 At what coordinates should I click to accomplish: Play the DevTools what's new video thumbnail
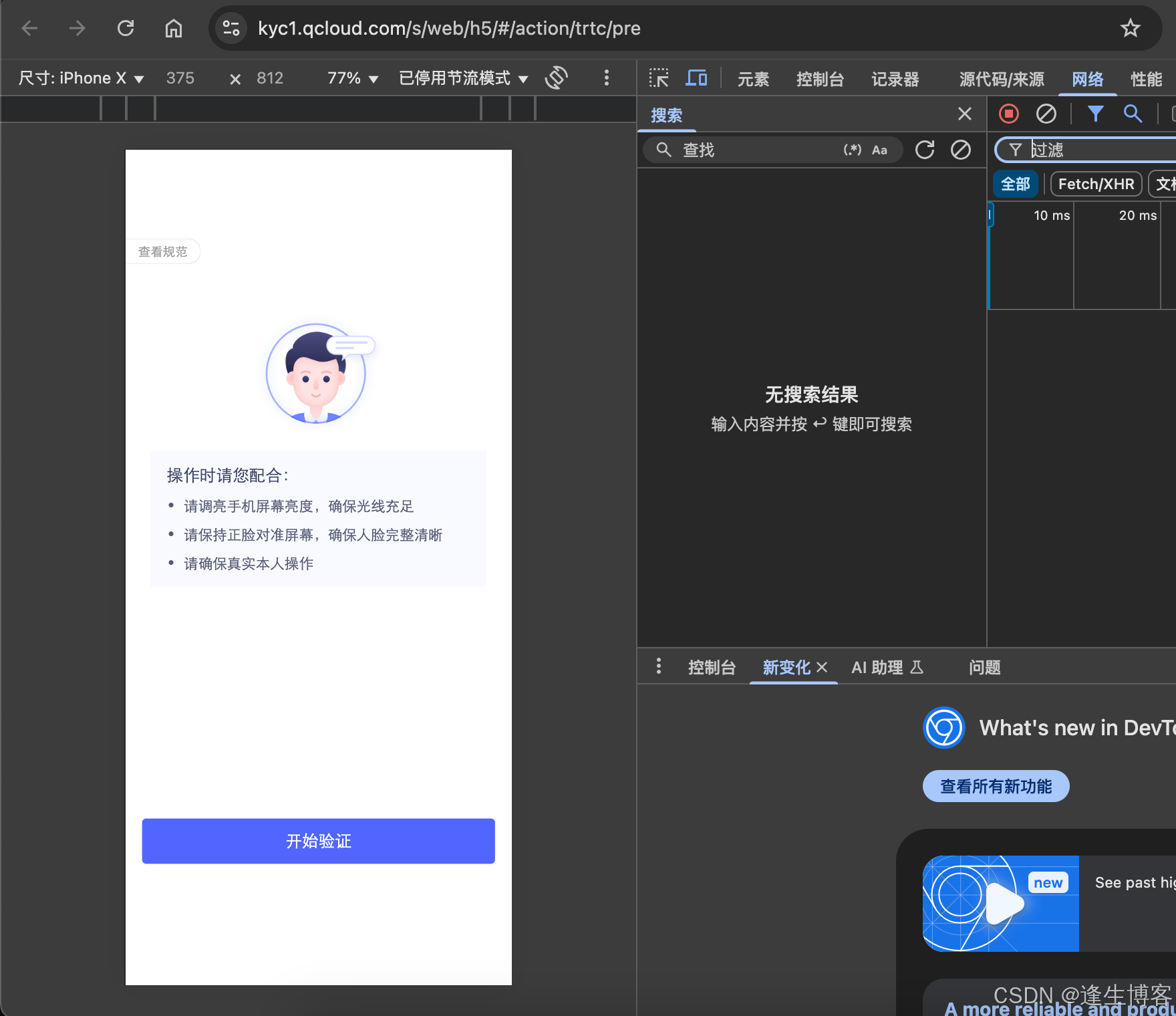coord(1000,903)
